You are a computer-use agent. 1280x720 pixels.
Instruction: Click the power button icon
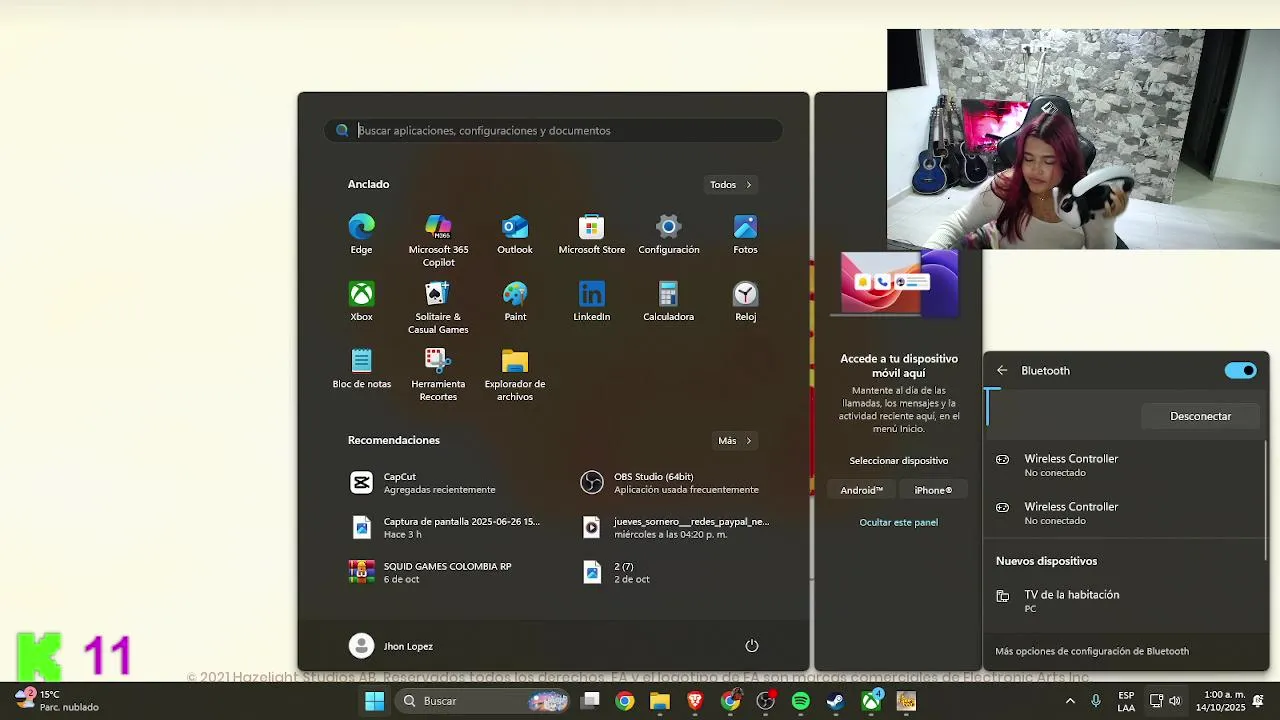pyautogui.click(x=752, y=646)
